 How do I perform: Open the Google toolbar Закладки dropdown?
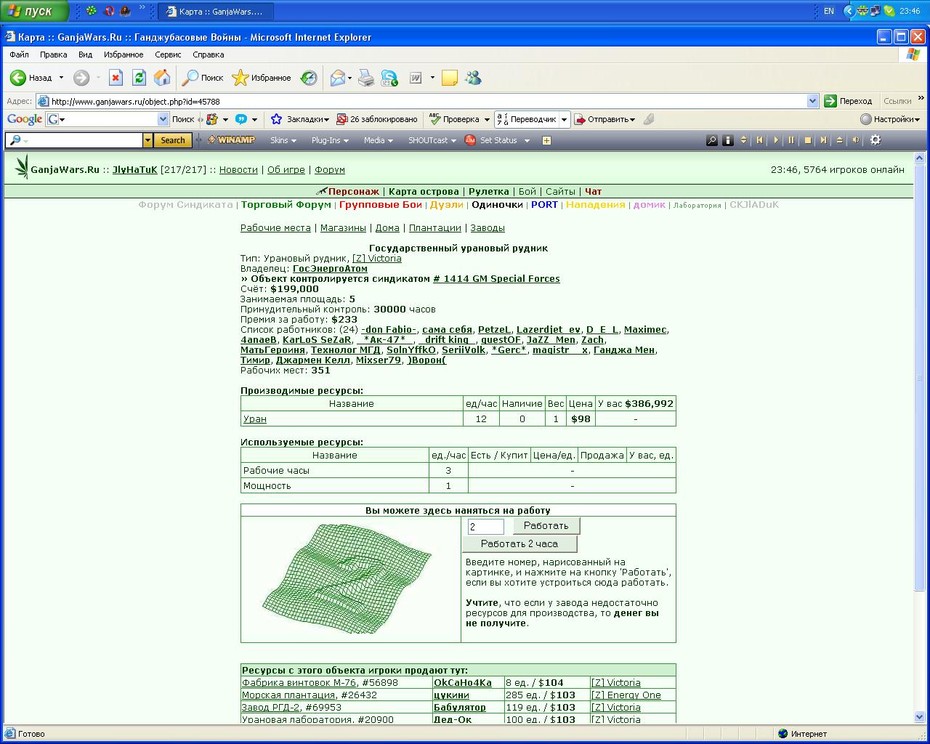(300, 119)
